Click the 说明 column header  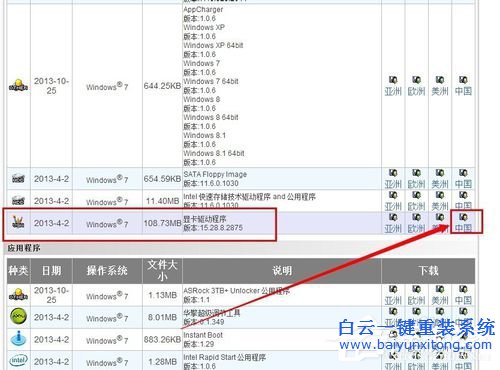tap(282, 270)
